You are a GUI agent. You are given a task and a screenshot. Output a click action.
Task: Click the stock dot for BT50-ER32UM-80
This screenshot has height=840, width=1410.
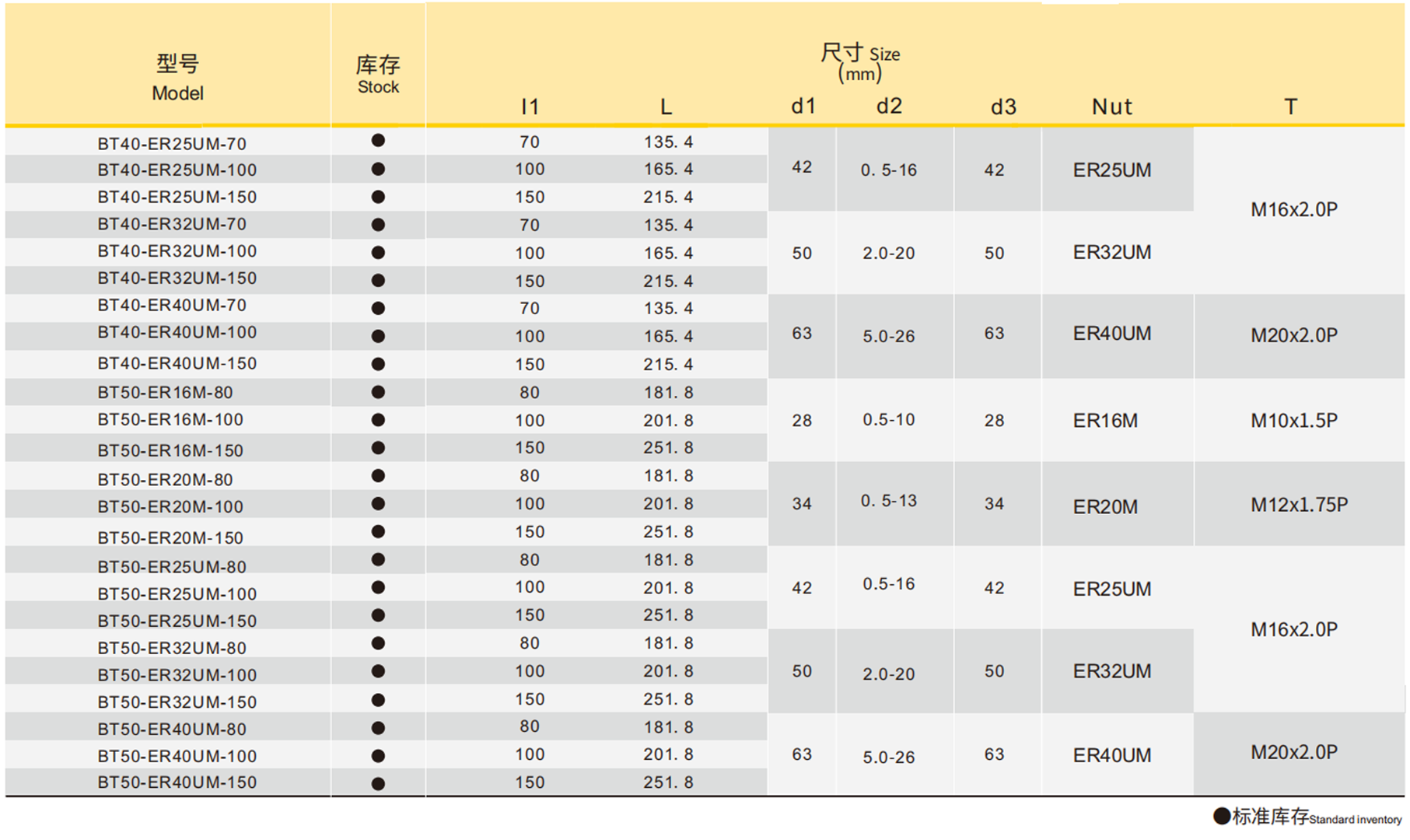click(378, 643)
